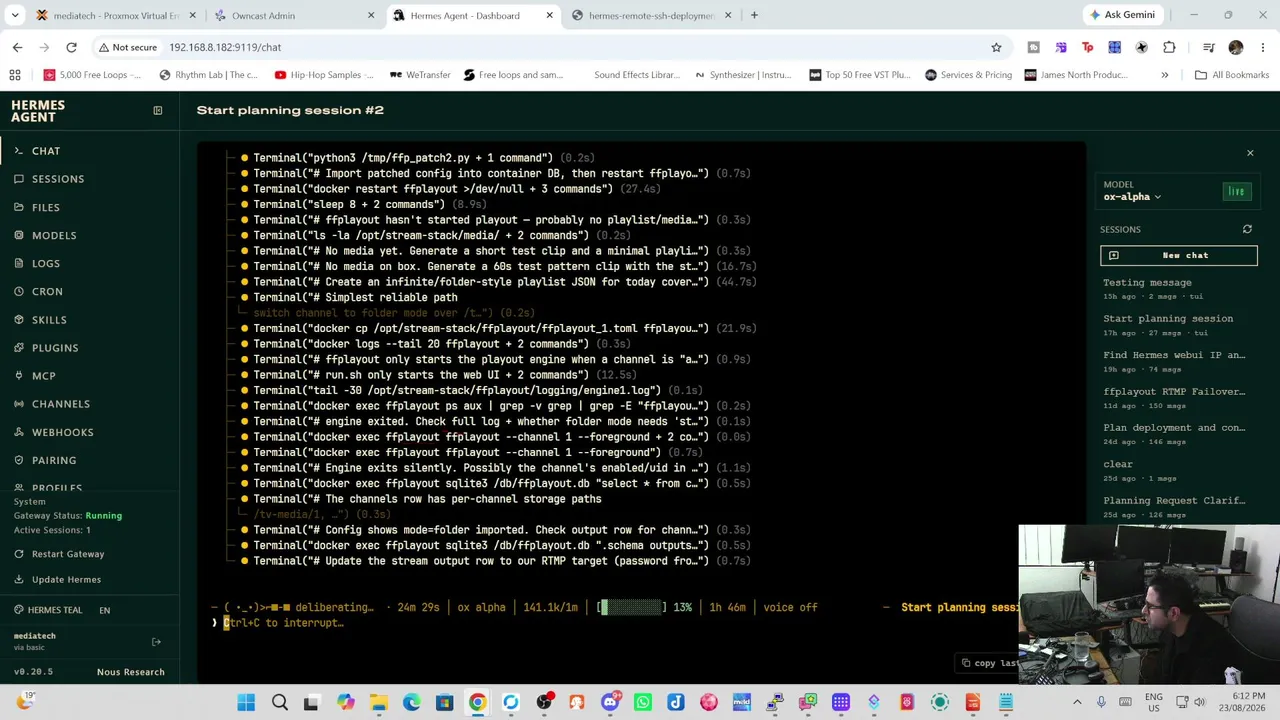Screen dimensions: 1280x720
Task: Switch to the hermes-remote-ssh-deployment tab
Action: click(651, 15)
